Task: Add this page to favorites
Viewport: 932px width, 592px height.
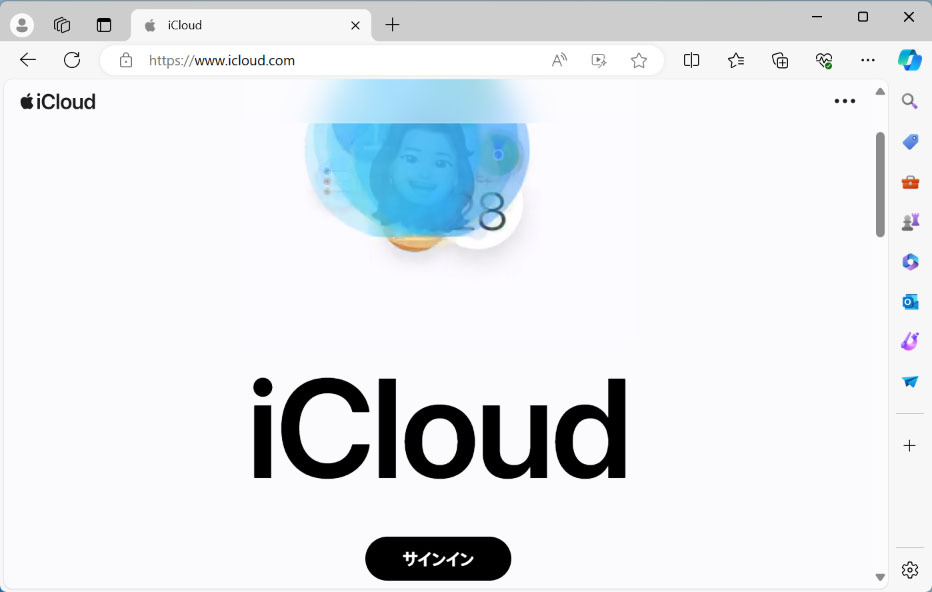Action: [639, 60]
